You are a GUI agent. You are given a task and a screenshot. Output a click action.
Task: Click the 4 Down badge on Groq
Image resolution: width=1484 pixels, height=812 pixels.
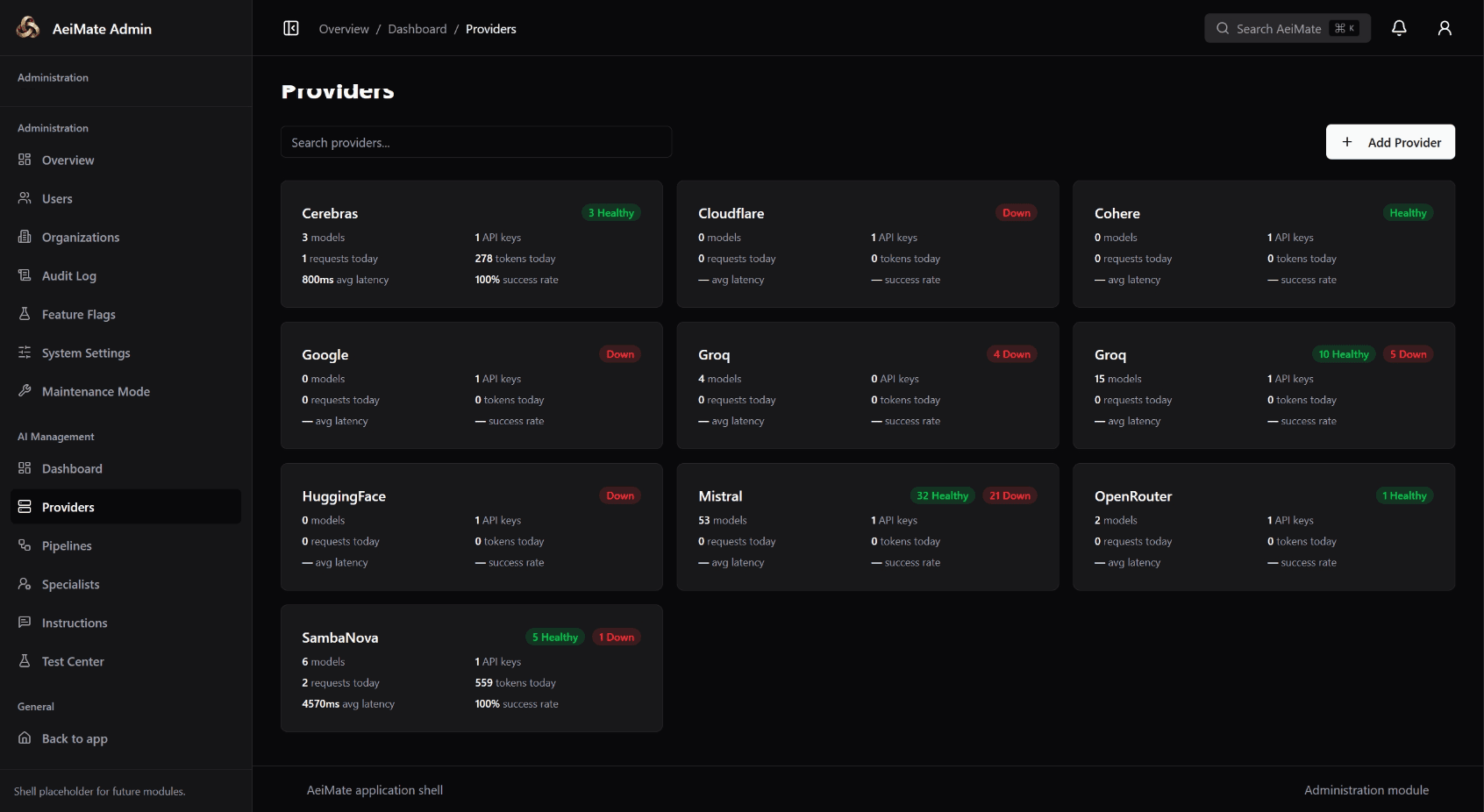coord(1011,354)
